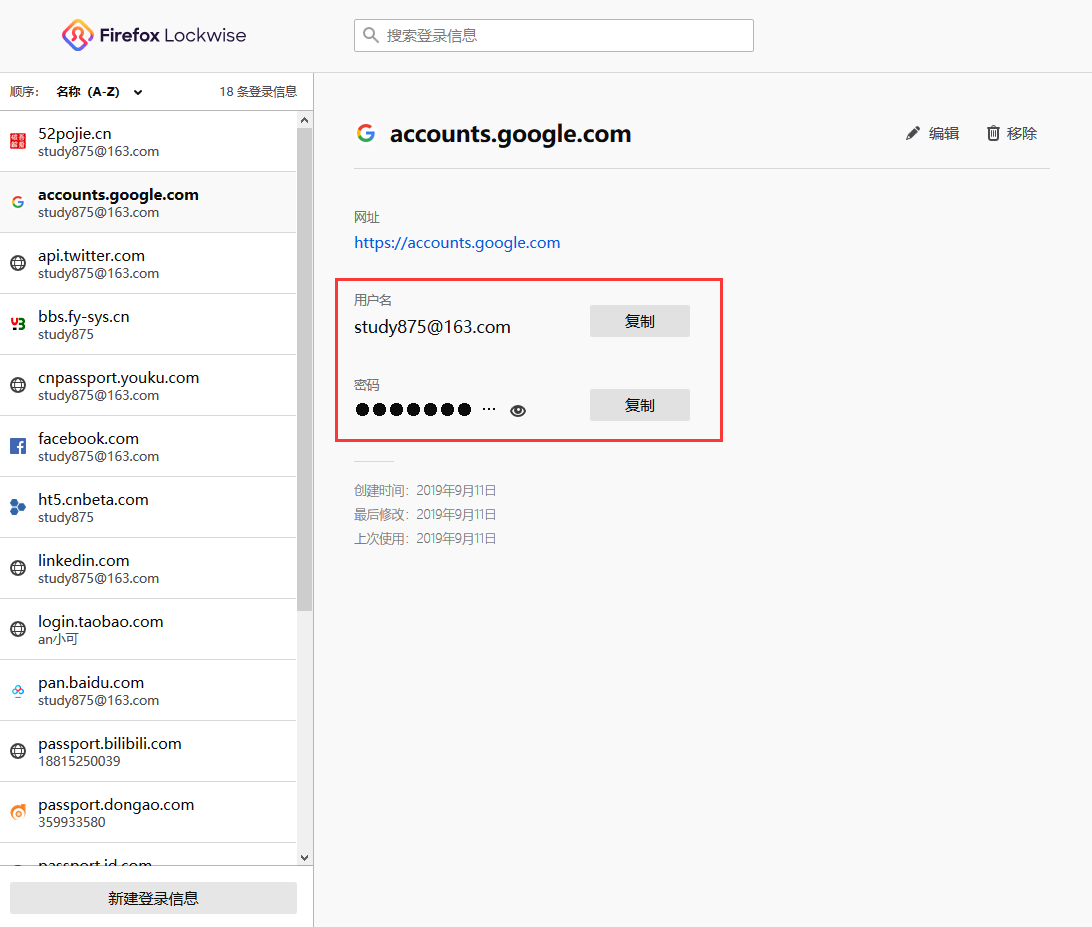Click the ht5.cnbeta.com favicon
The image size is (1092, 927).
pos(17,507)
